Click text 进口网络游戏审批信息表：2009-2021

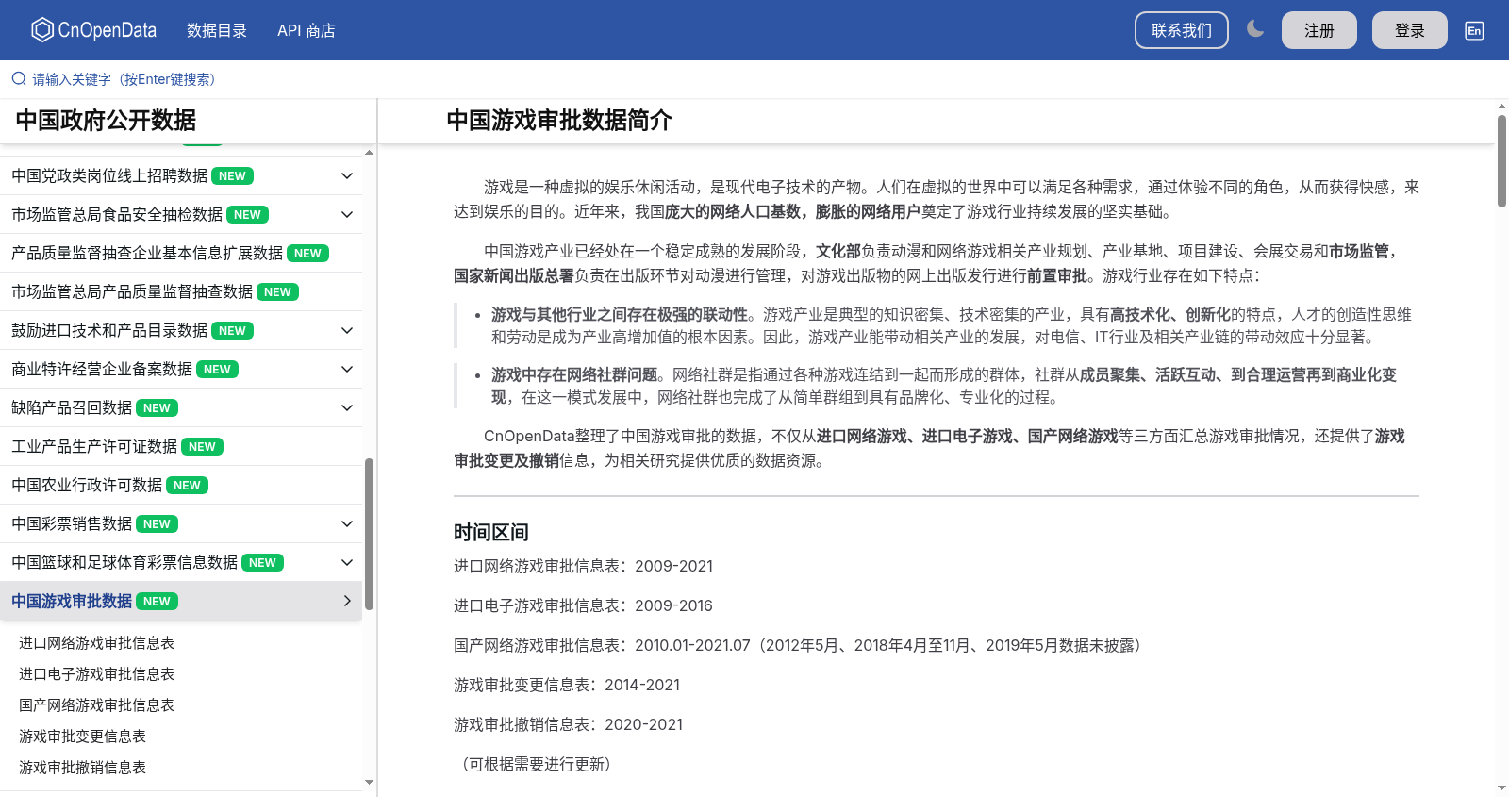(x=584, y=566)
